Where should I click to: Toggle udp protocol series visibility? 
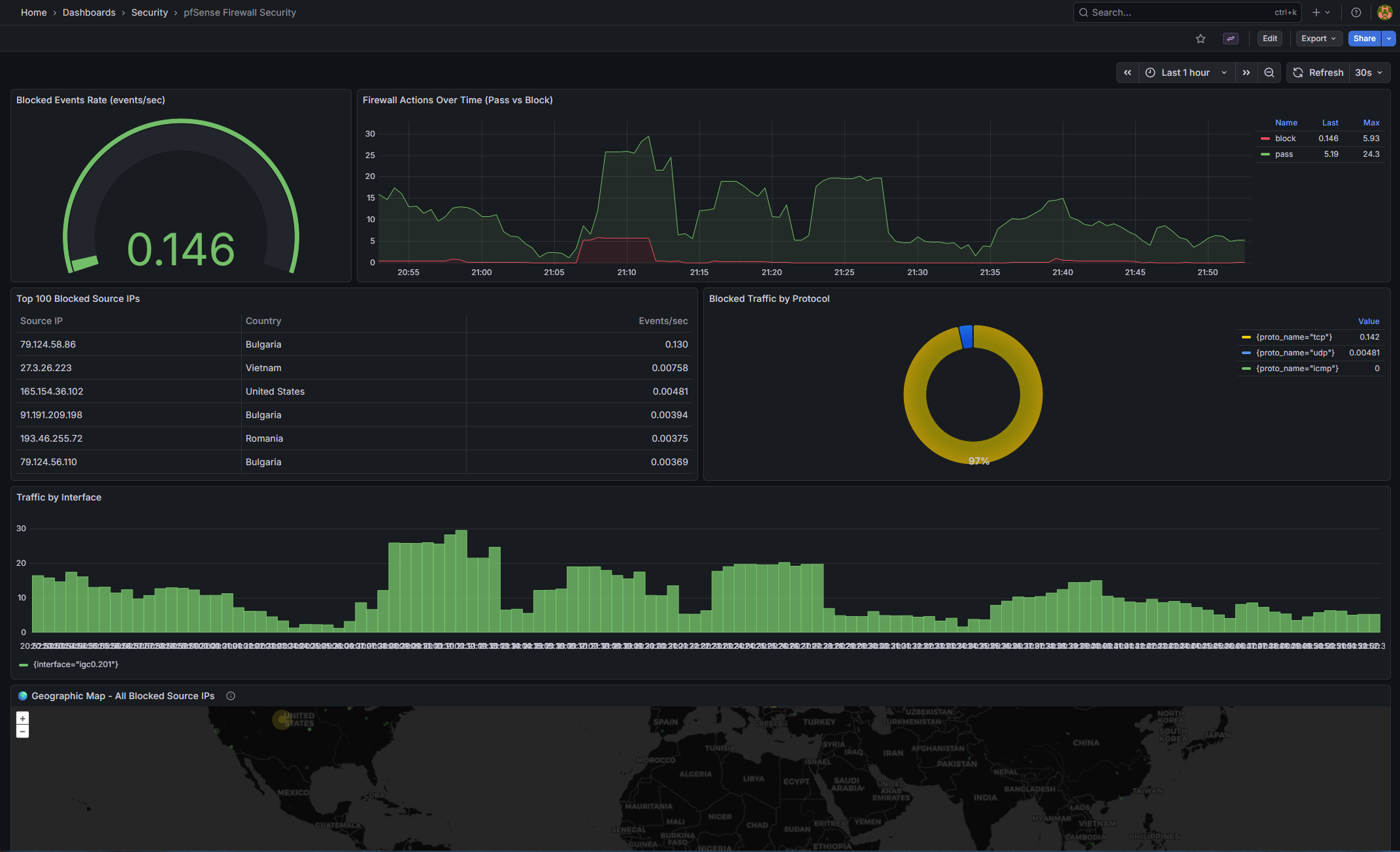coord(1295,353)
